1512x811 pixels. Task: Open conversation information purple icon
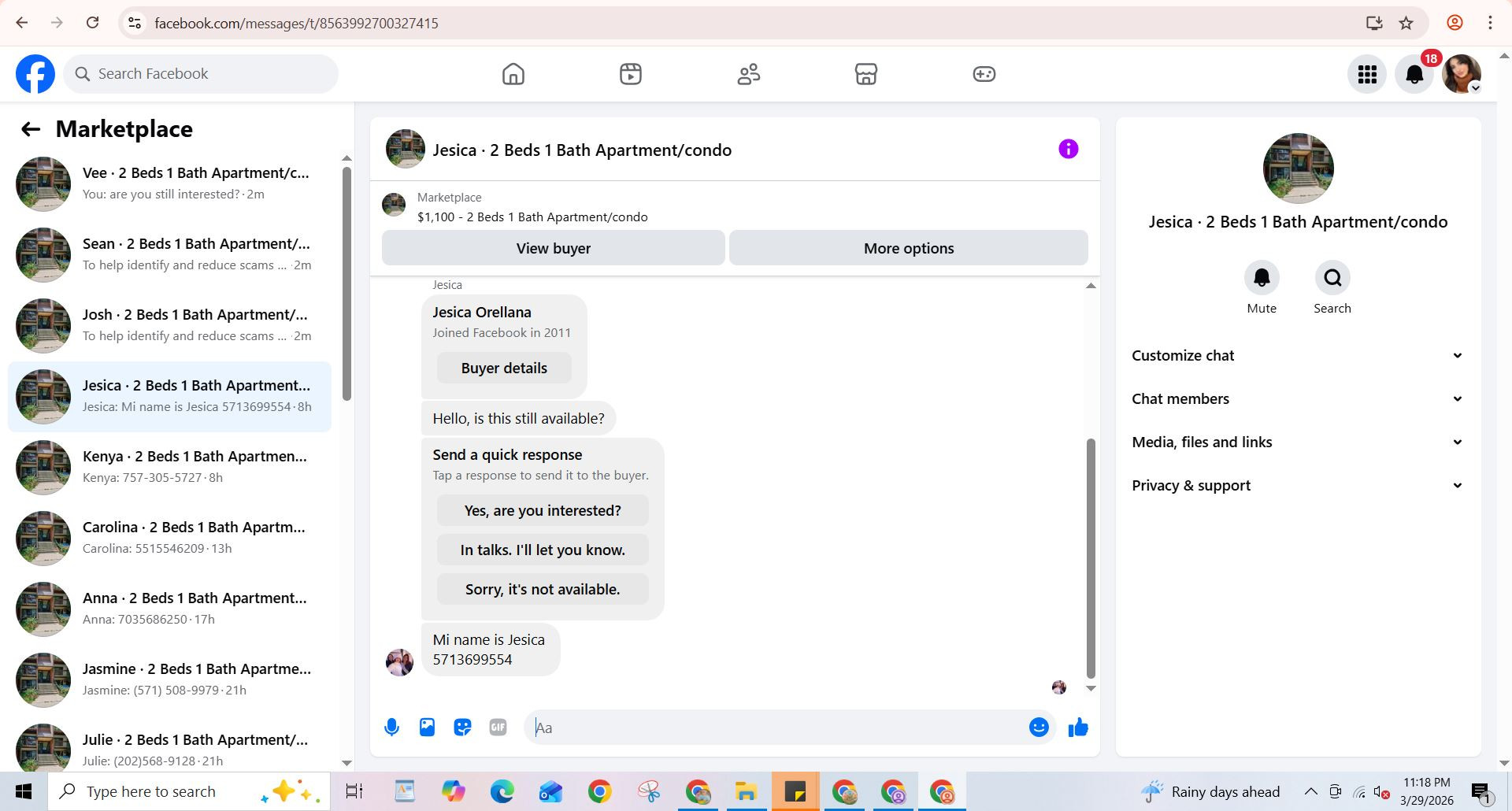(1068, 149)
